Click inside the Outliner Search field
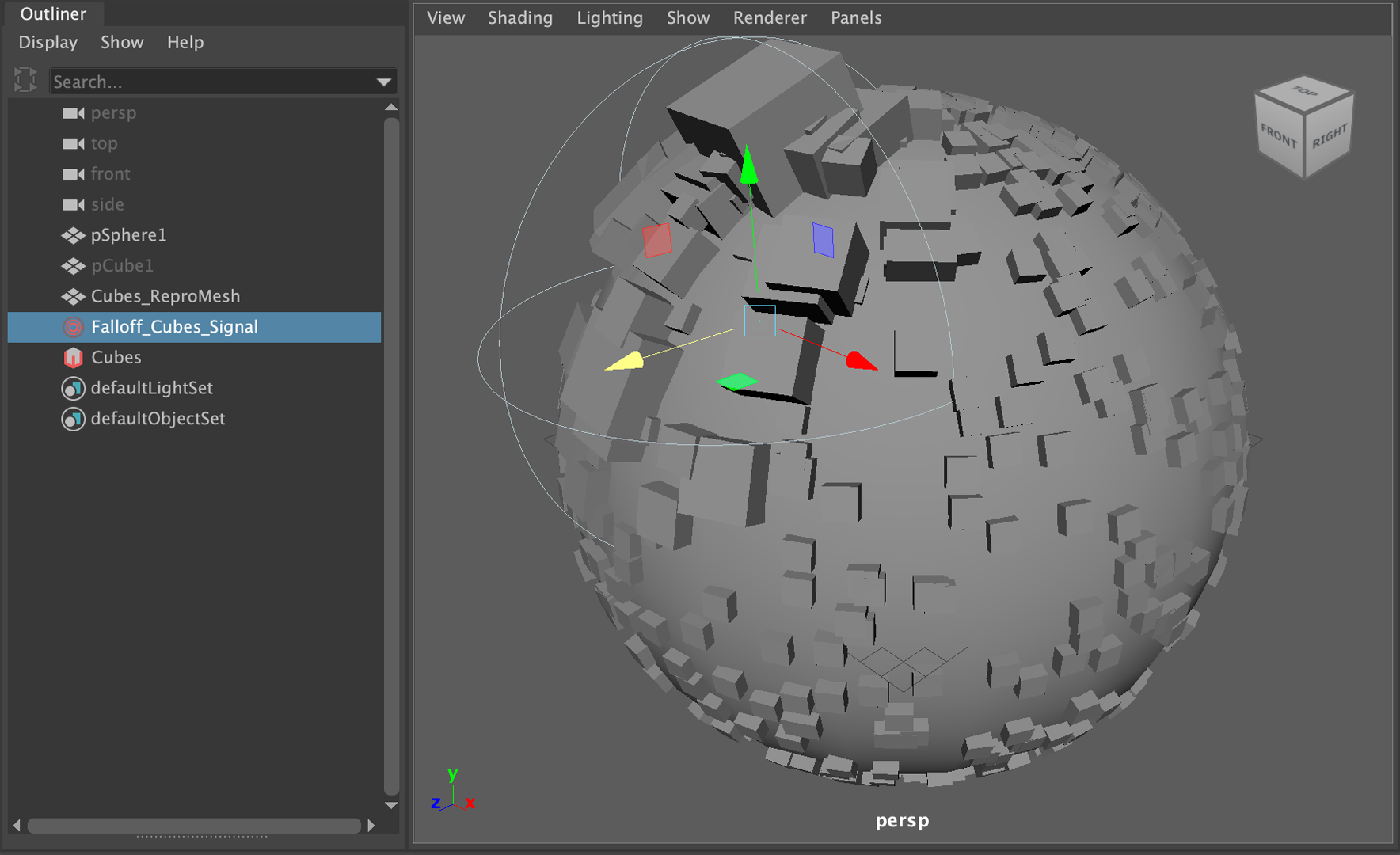The image size is (1400, 855). [206, 82]
